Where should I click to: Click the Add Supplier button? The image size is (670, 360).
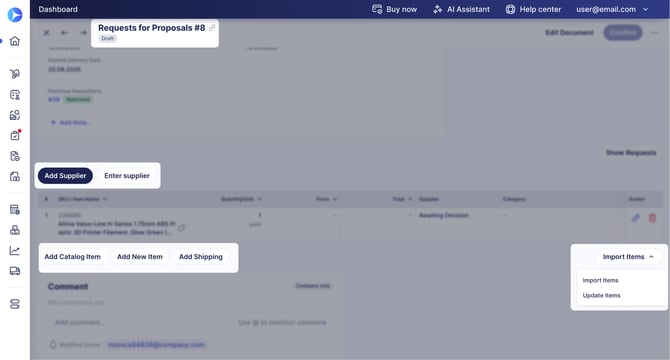point(65,176)
